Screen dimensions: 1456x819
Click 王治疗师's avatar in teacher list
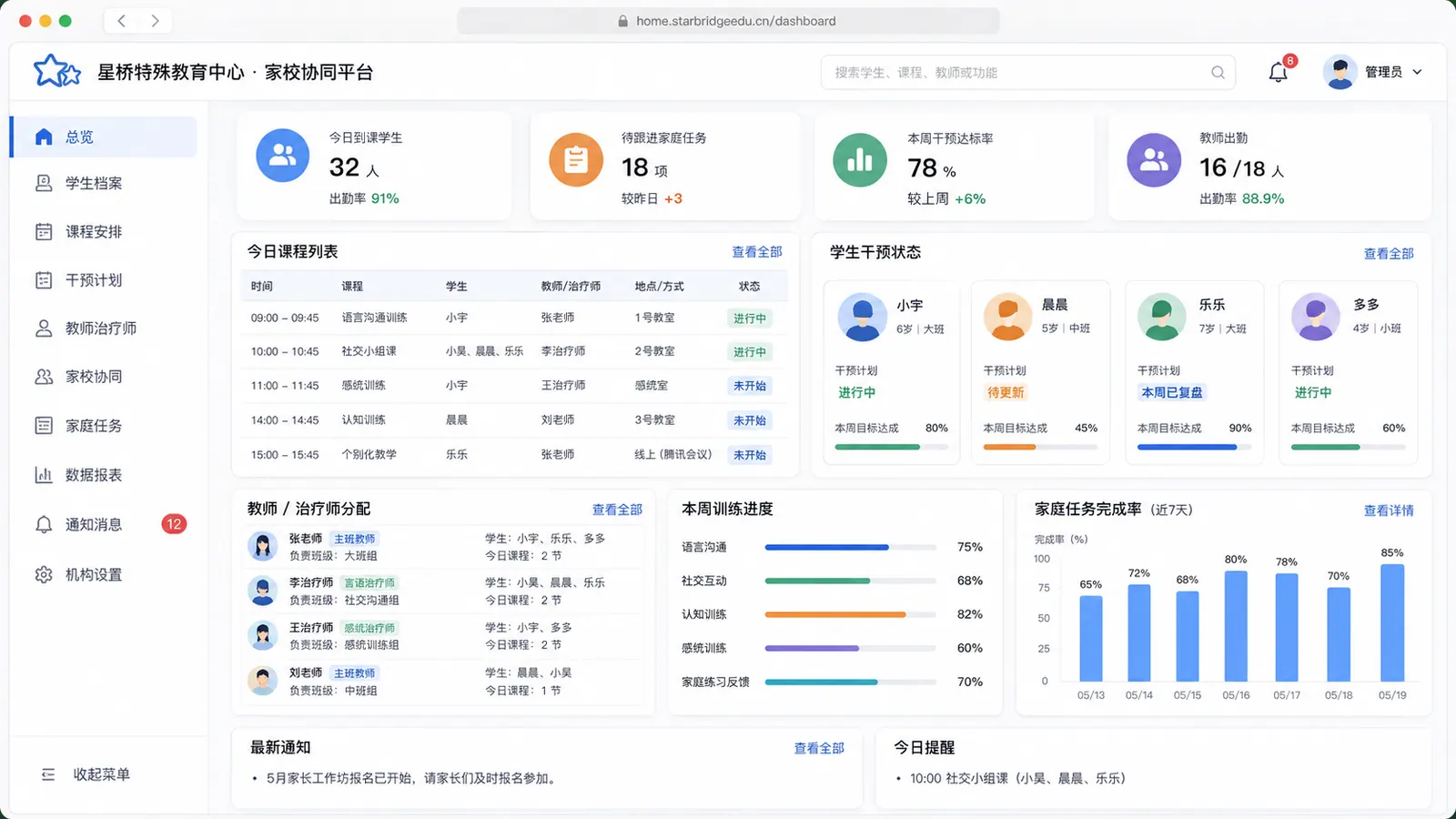click(263, 635)
